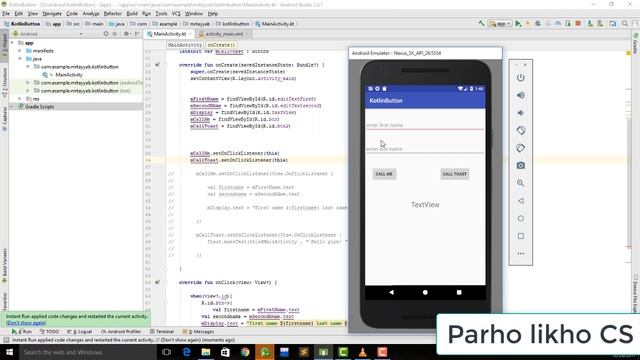Take a screenshot with emulator camera icon
Screen dimensions: 640x360
(x=520, y=165)
